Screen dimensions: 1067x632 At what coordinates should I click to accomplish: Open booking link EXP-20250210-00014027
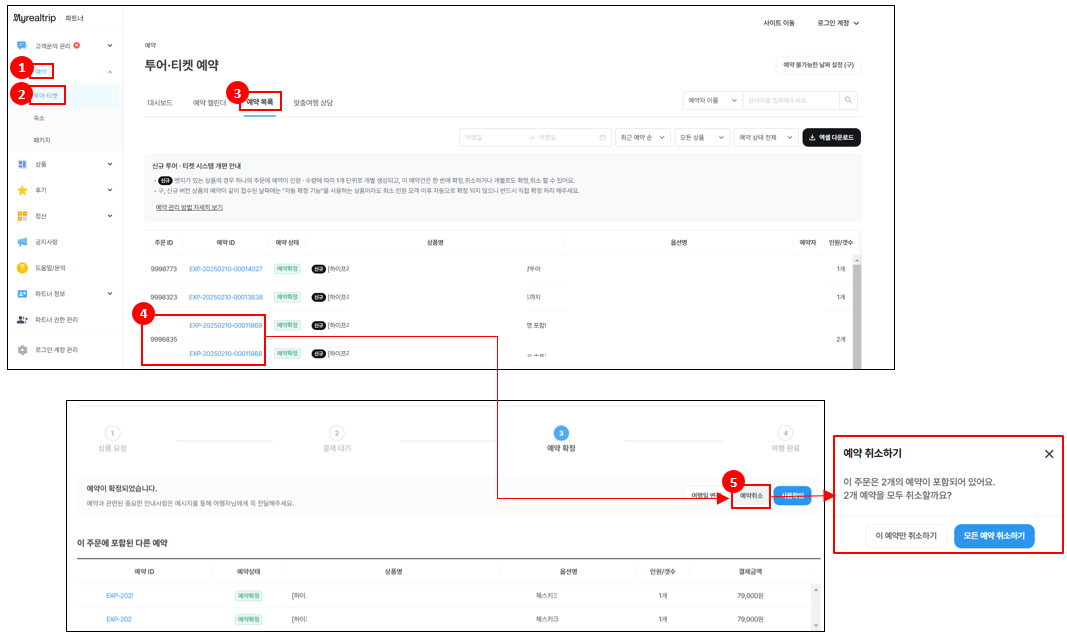pyautogui.click(x=226, y=269)
